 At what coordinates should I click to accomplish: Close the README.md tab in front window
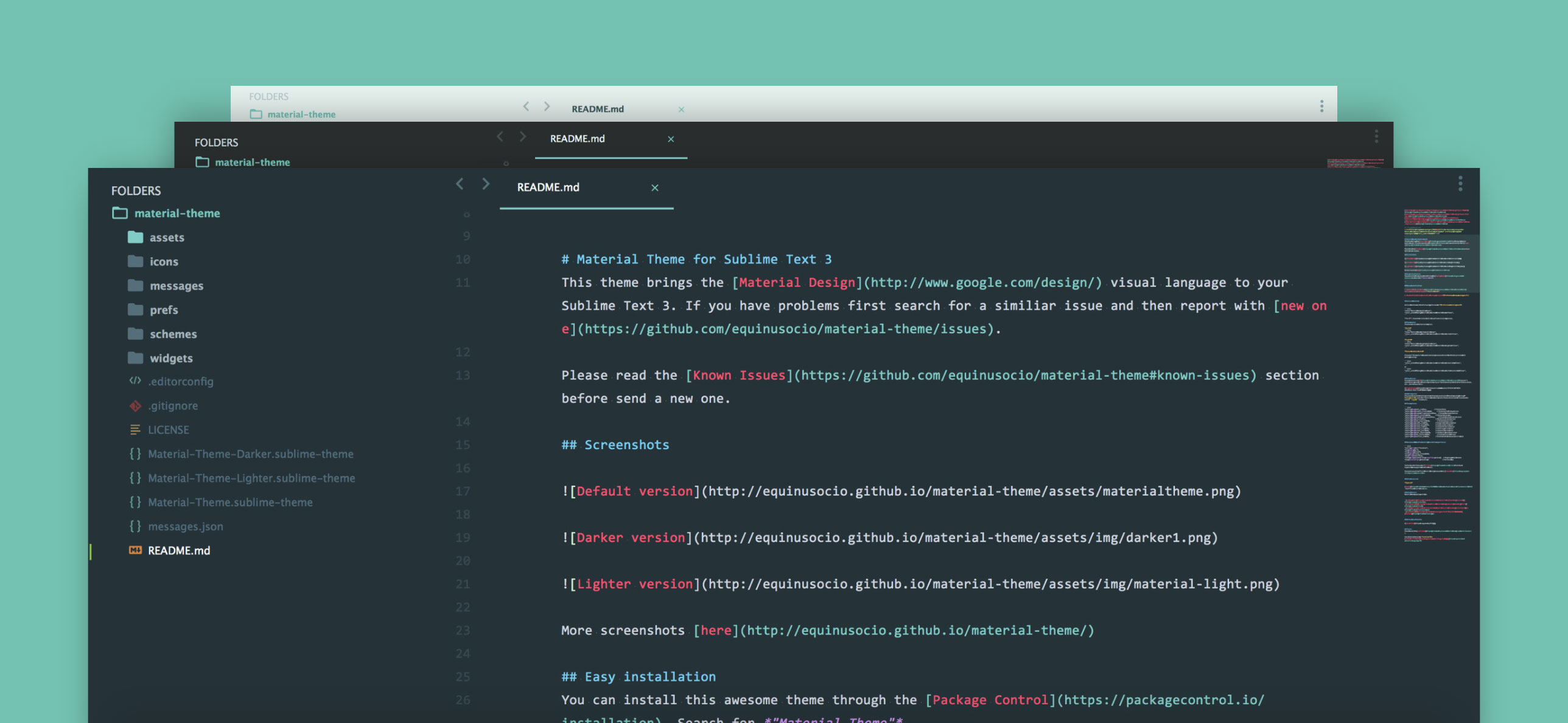[x=655, y=188]
